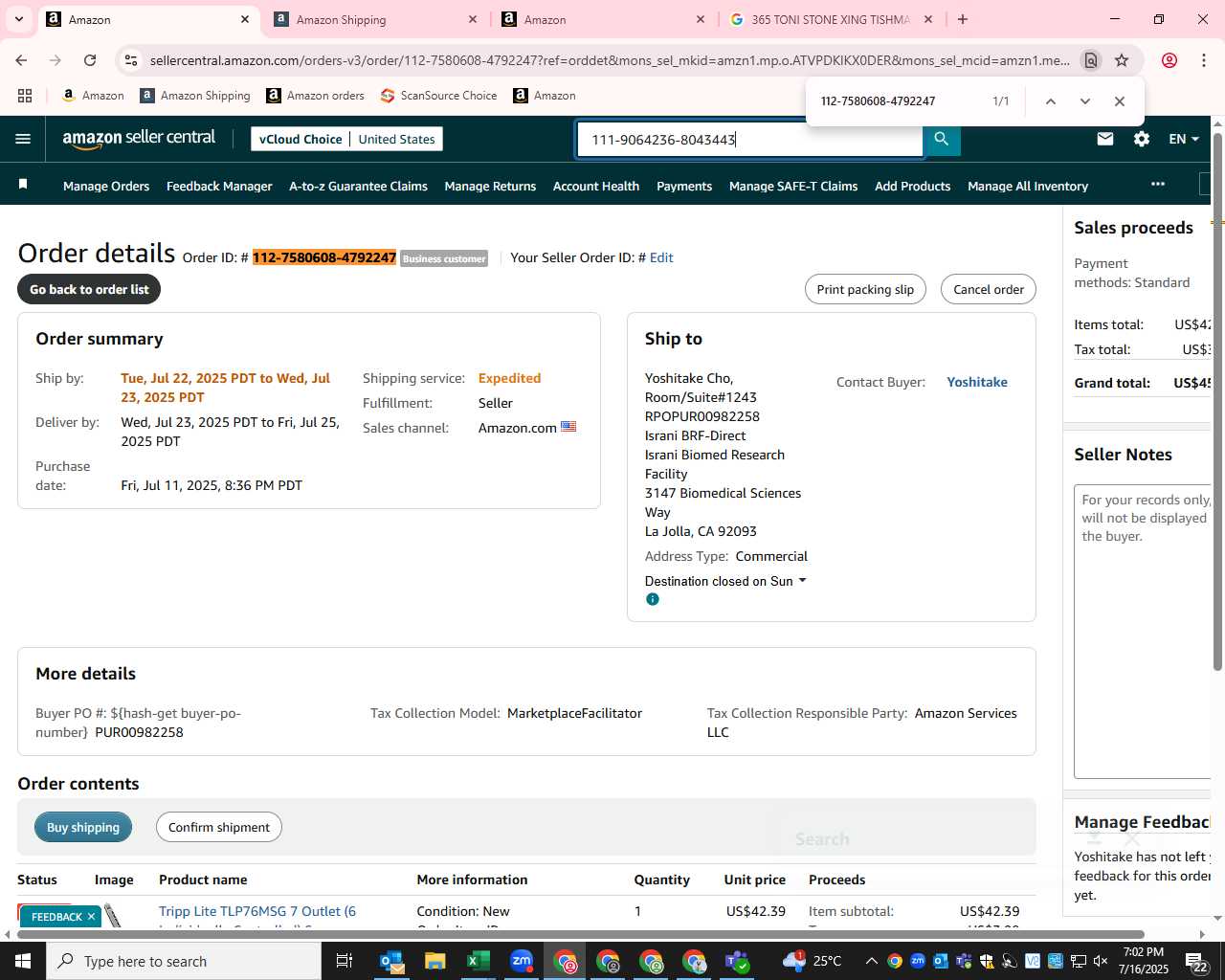Reload the current page

[x=90, y=60]
